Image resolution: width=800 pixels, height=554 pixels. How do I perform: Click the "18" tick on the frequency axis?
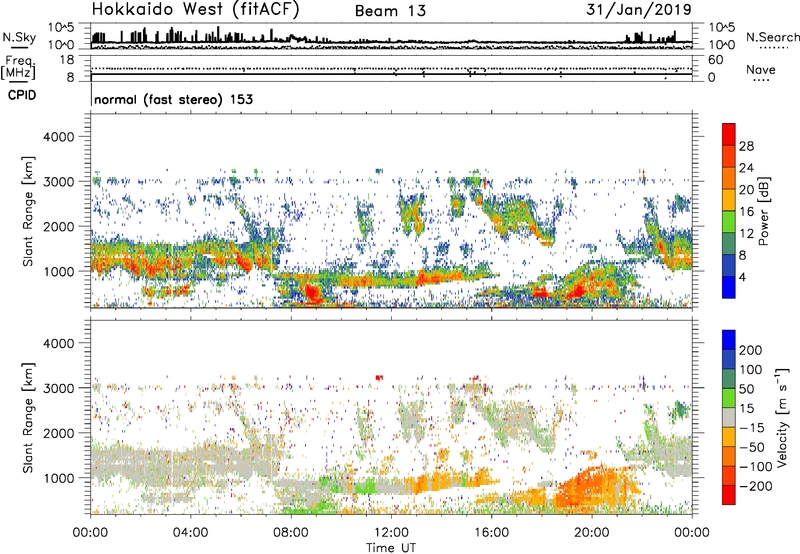[x=67, y=60]
